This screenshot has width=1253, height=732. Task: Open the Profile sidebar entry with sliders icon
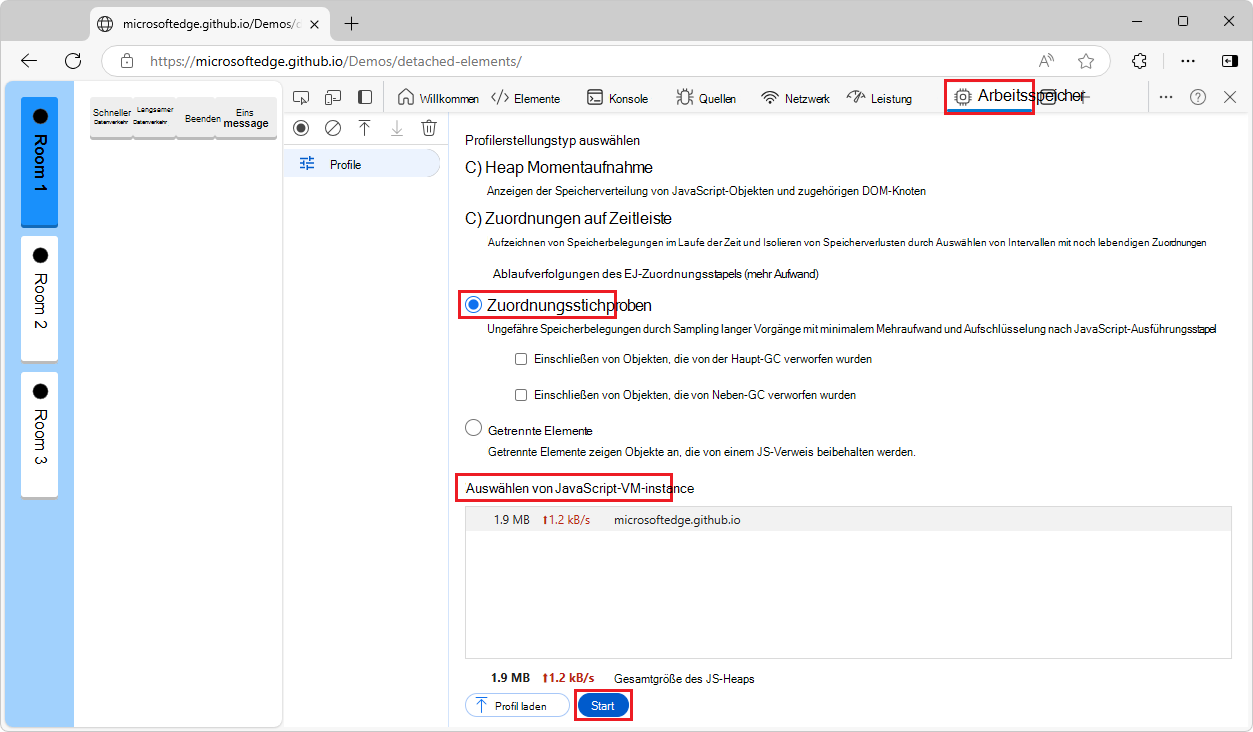(344, 161)
